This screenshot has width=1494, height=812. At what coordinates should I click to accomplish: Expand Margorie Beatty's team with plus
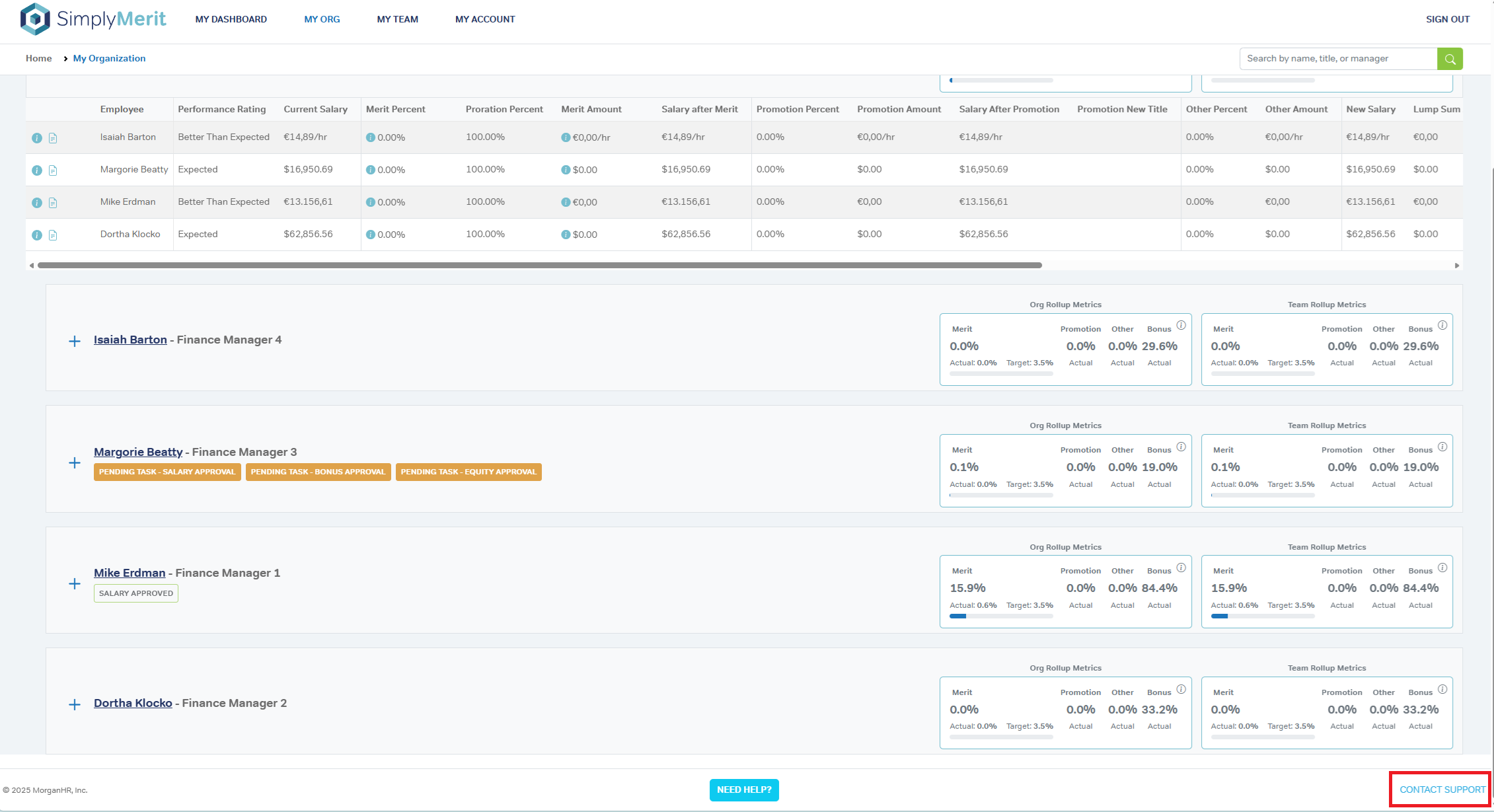(x=75, y=462)
